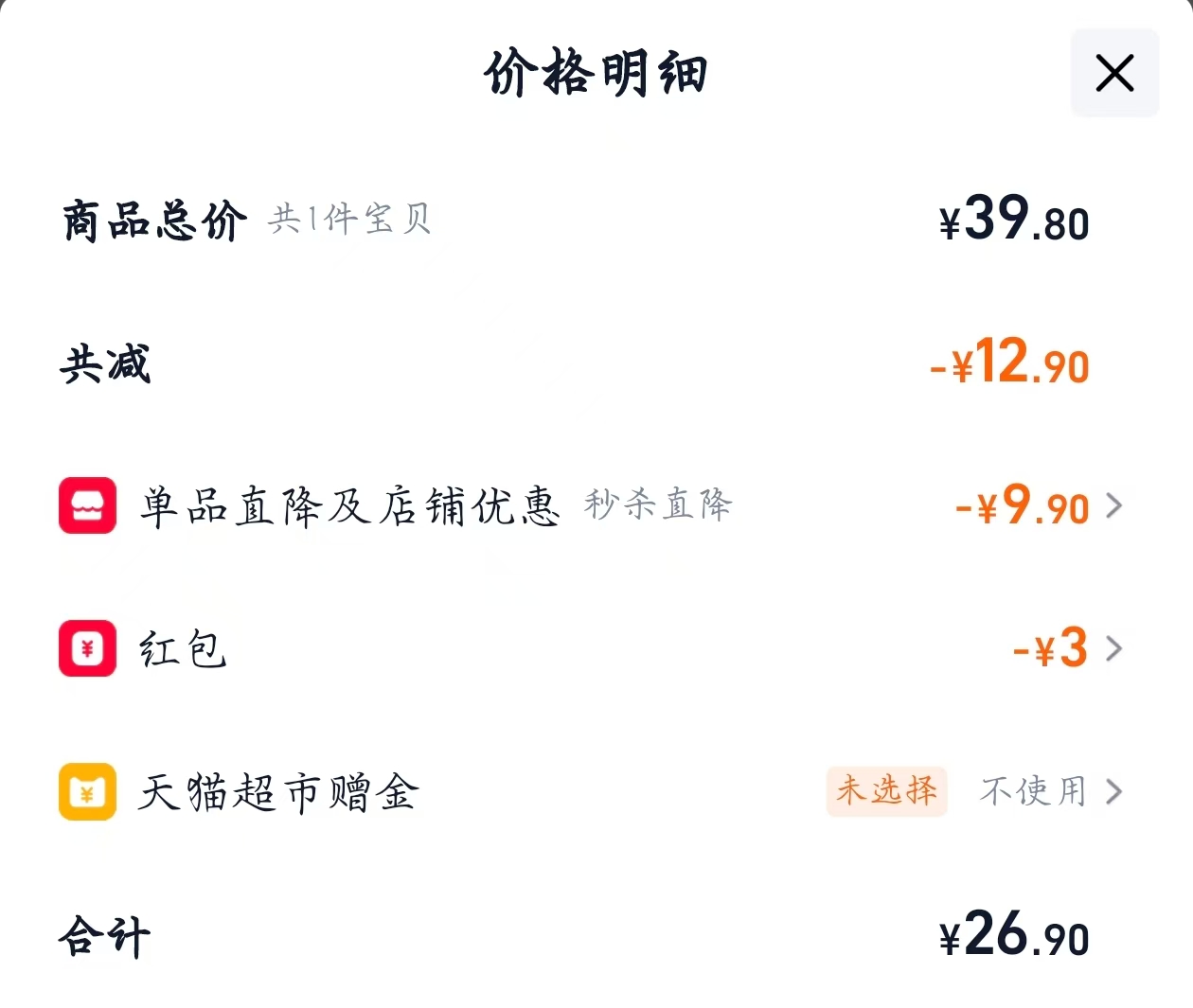Expand the 红包 row arrow

click(1115, 648)
